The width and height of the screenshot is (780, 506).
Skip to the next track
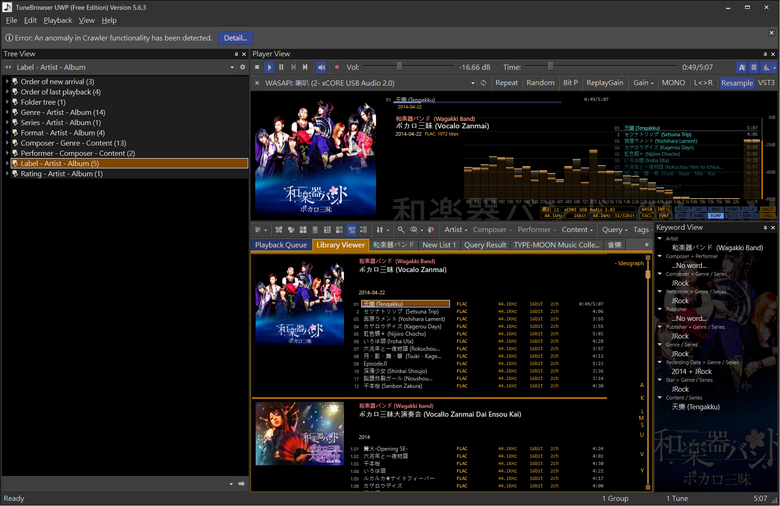[x=305, y=67]
